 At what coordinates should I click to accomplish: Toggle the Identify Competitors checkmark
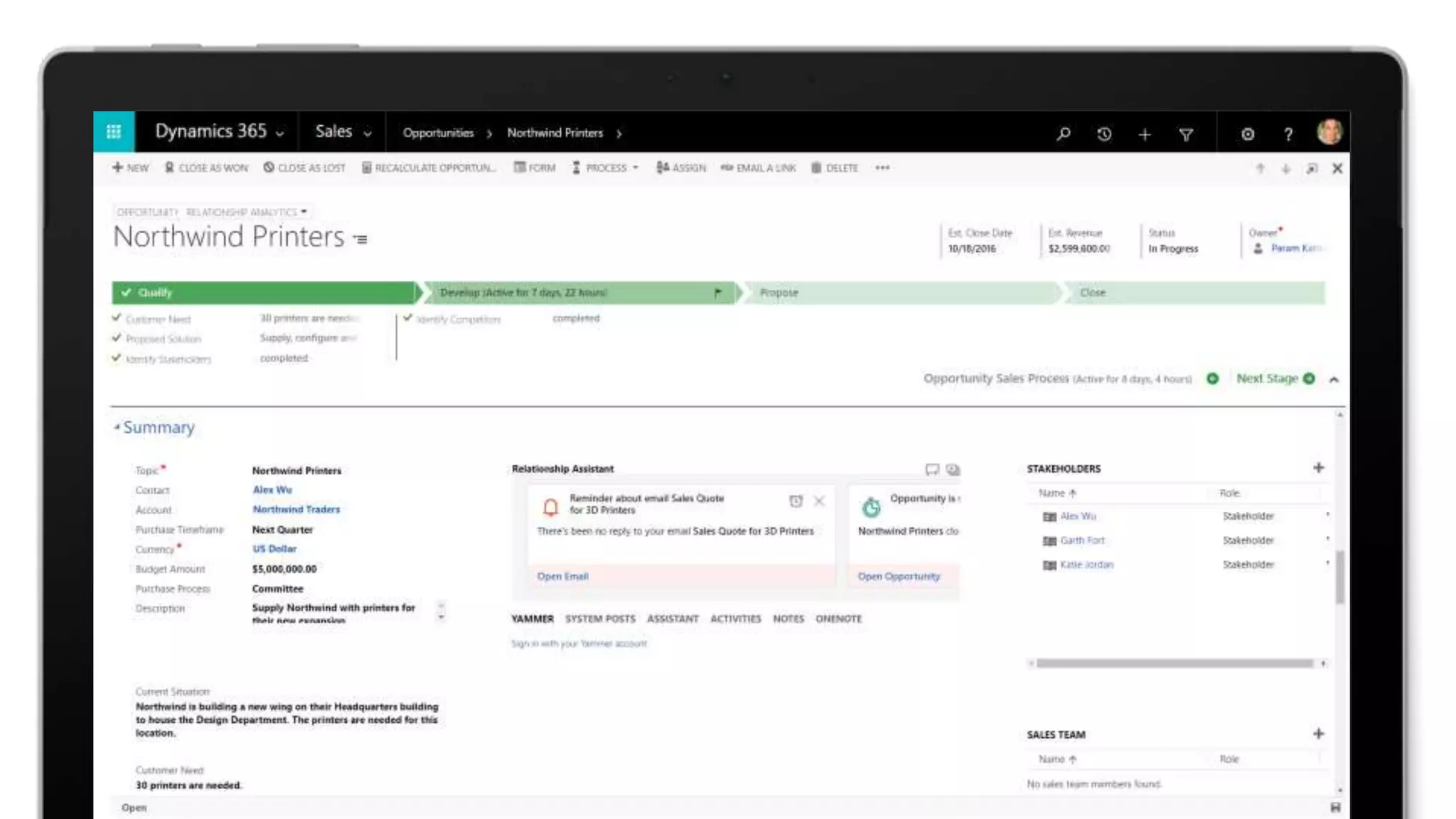pos(407,318)
